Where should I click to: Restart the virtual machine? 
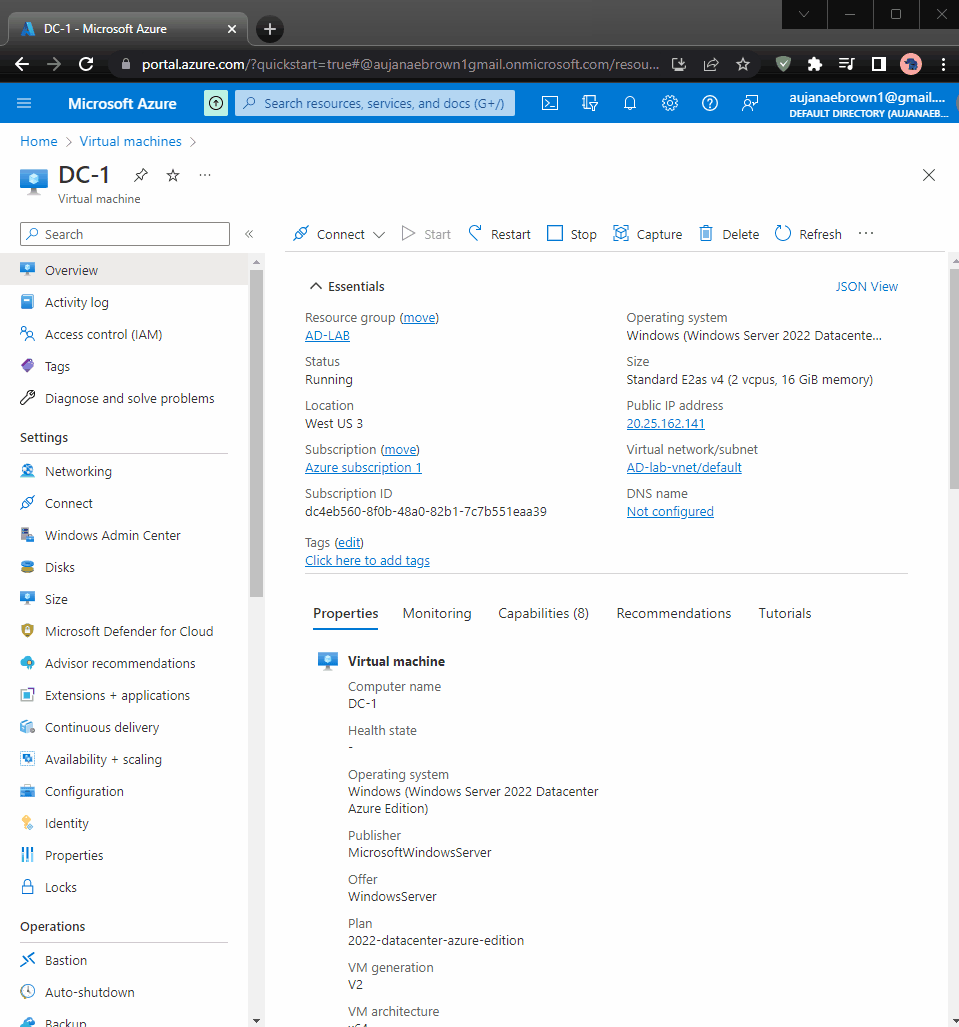(499, 234)
